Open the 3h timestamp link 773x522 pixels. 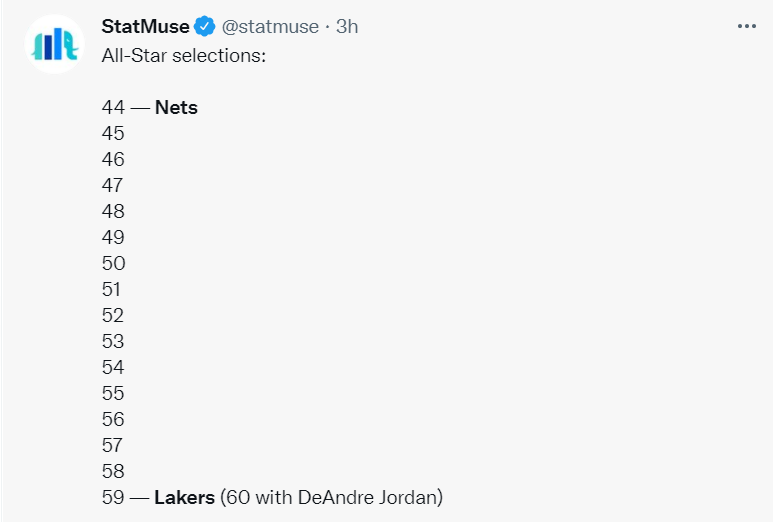pos(347,26)
